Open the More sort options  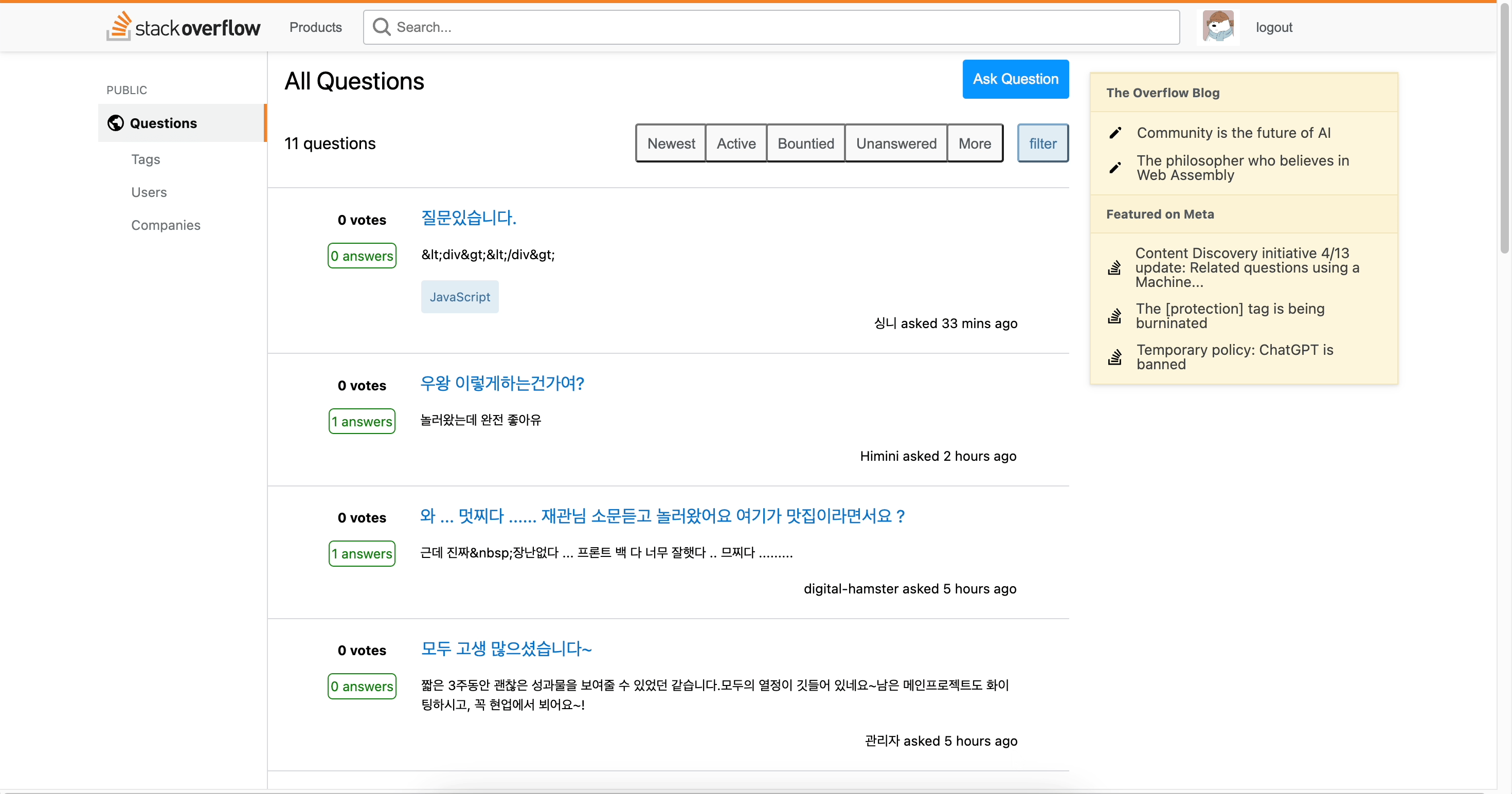975,143
